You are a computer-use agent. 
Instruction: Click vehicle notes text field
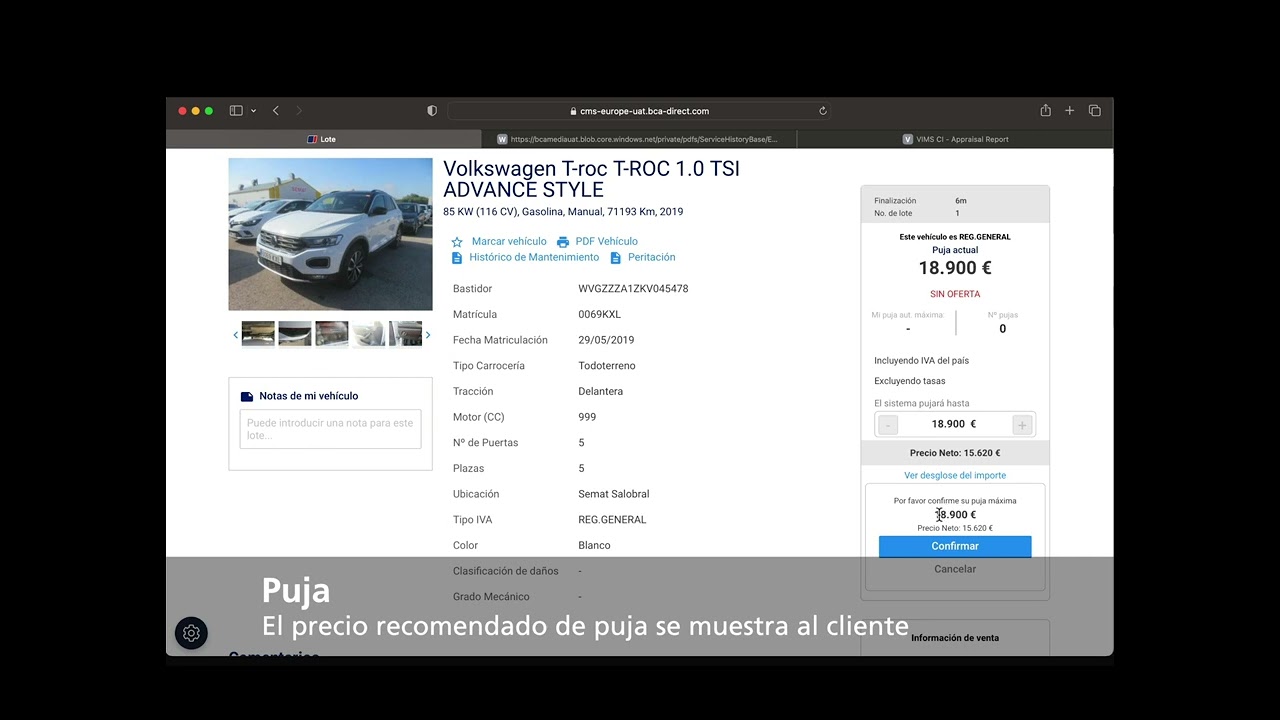tap(330, 429)
